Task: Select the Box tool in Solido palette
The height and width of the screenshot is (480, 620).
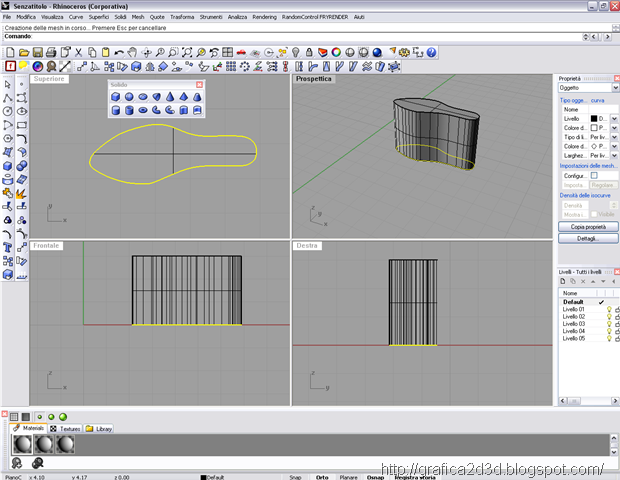Action: pos(117,97)
